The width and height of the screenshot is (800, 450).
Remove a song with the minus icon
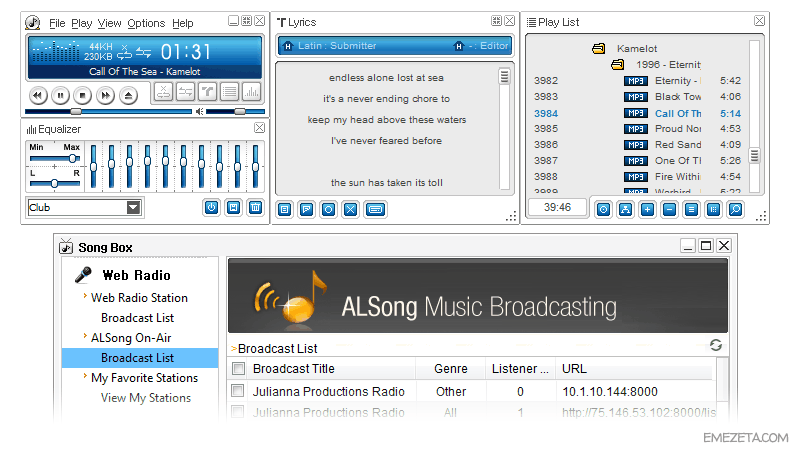click(x=669, y=209)
